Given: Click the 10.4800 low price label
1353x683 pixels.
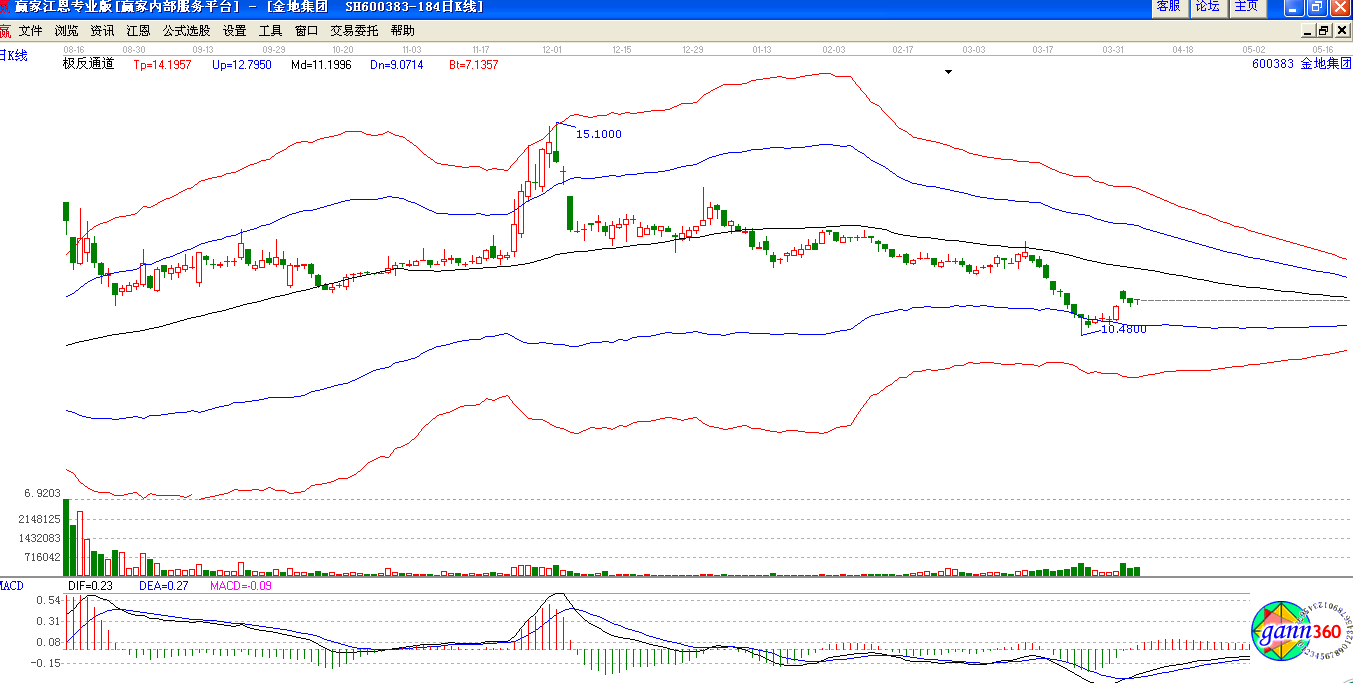Looking at the screenshot, I should tap(1124, 328).
